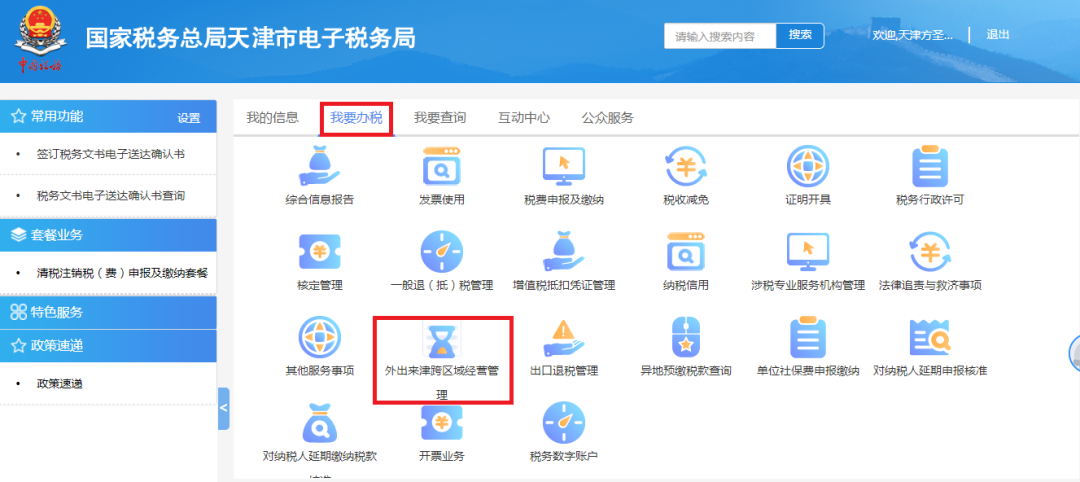Open 一般退（抵）税管理 icon
The width and height of the screenshot is (1080, 482).
[442, 251]
